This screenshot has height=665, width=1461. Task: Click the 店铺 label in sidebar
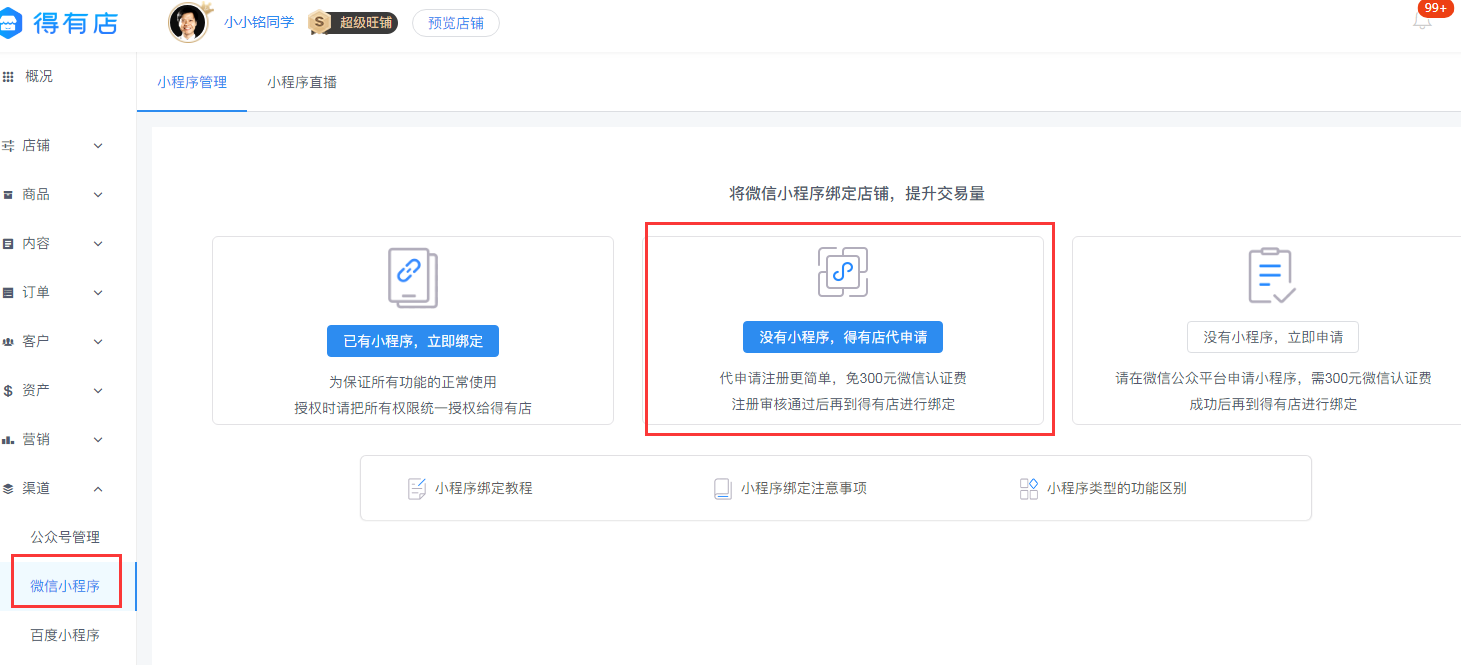point(36,146)
